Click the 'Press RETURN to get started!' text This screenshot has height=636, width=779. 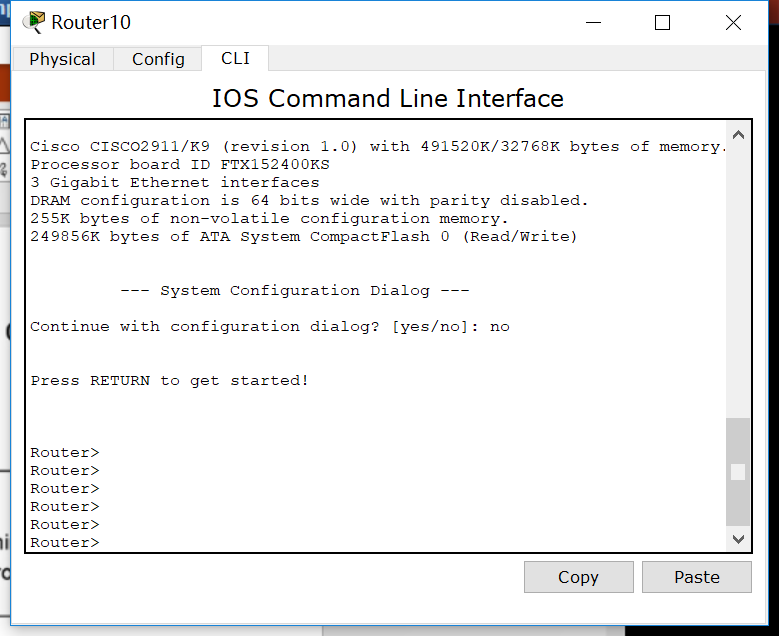point(169,381)
